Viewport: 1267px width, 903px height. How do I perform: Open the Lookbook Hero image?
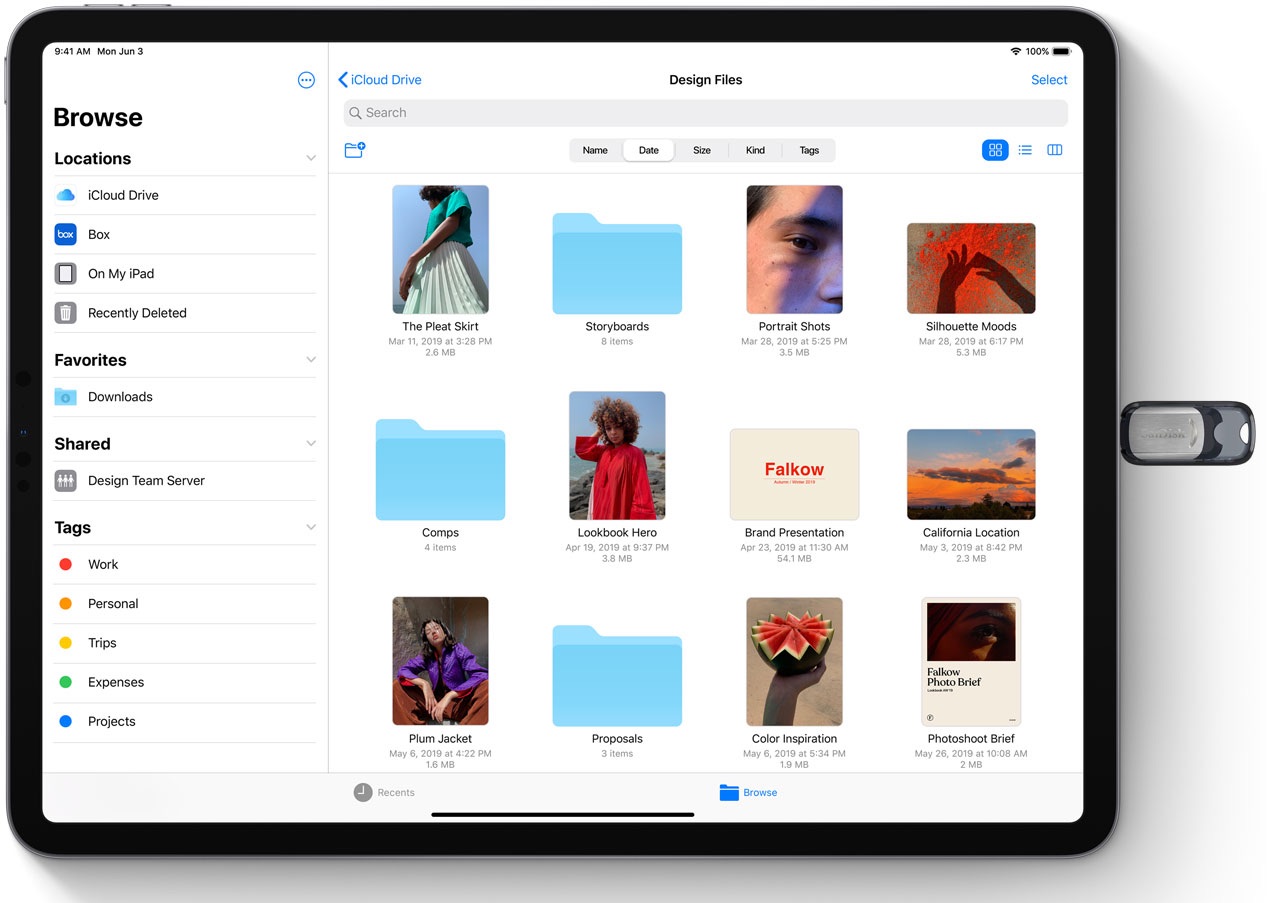pyautogui.click(x=617, y=455)
